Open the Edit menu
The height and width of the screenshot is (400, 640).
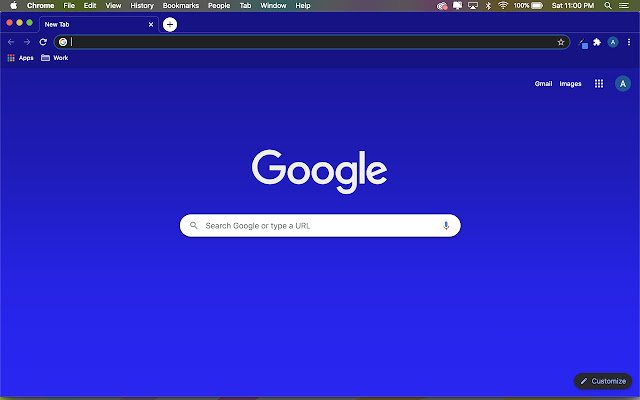90,5
